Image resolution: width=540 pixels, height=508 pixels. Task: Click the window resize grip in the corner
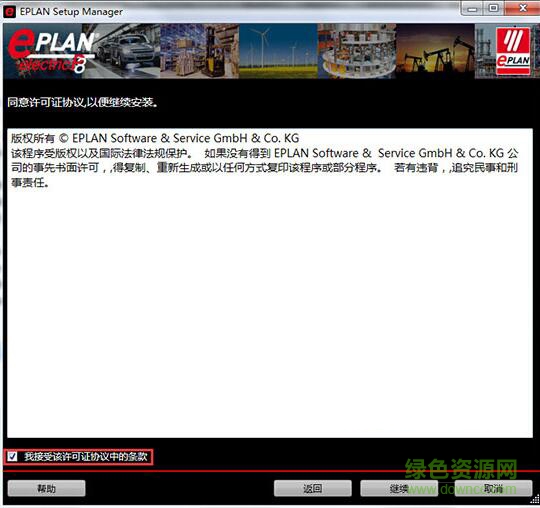(x=535, y=499)
